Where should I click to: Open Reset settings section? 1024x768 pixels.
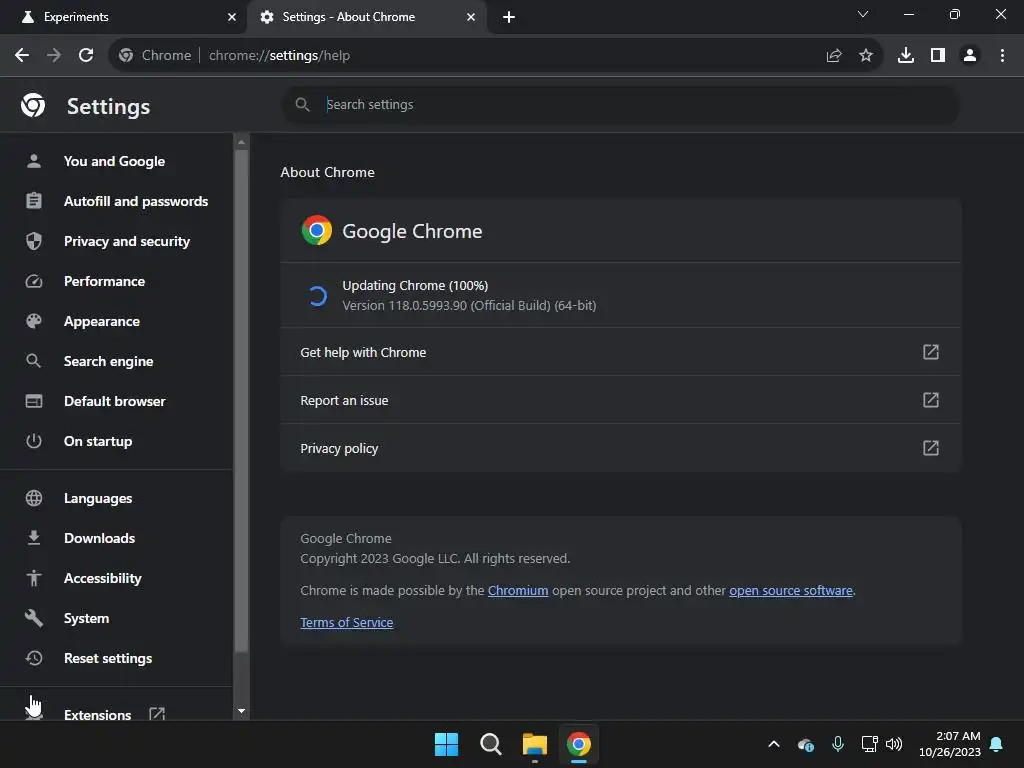[x=114, y=658]
